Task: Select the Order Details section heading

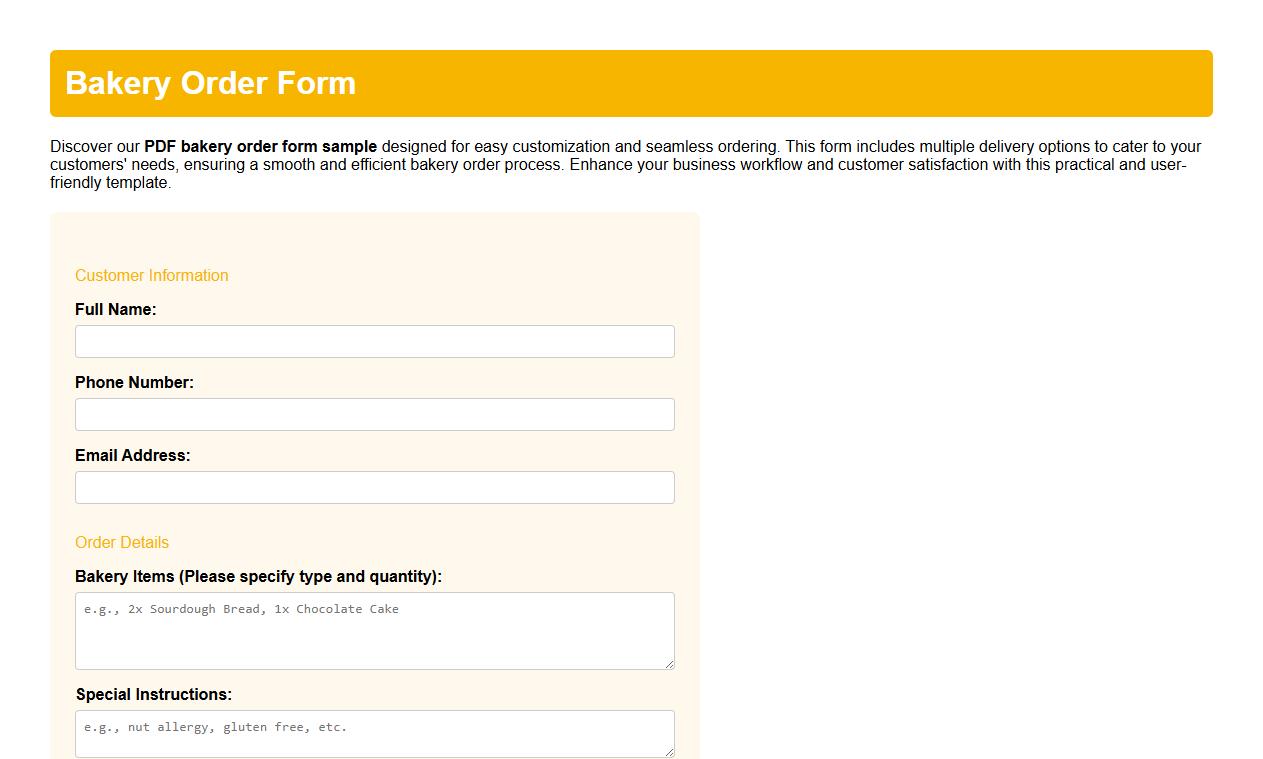Action: (121, 542)
